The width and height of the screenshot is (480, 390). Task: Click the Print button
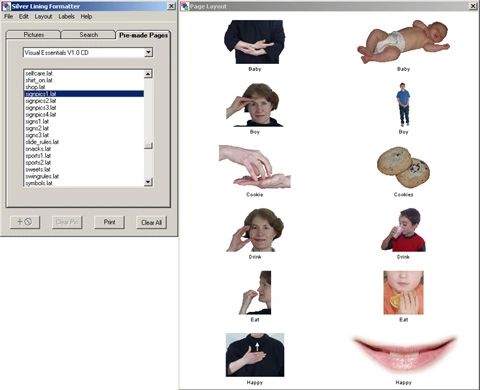[109, 222]
